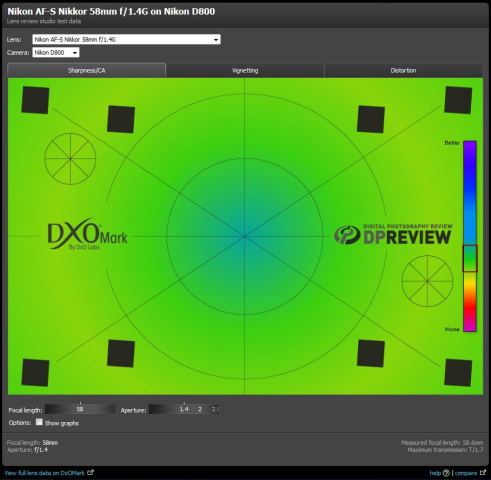Click the 'Focal length: 58mm' readout

[x=32, y=443]
